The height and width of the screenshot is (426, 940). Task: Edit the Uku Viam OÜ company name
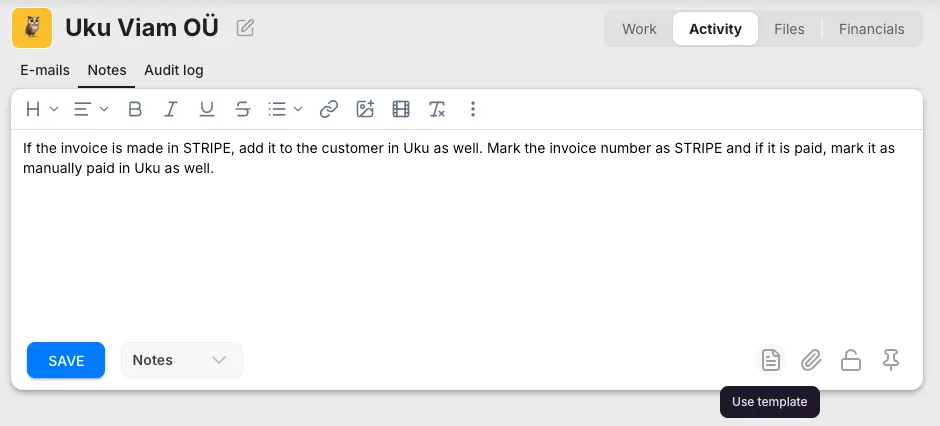(x=245, y=28)
